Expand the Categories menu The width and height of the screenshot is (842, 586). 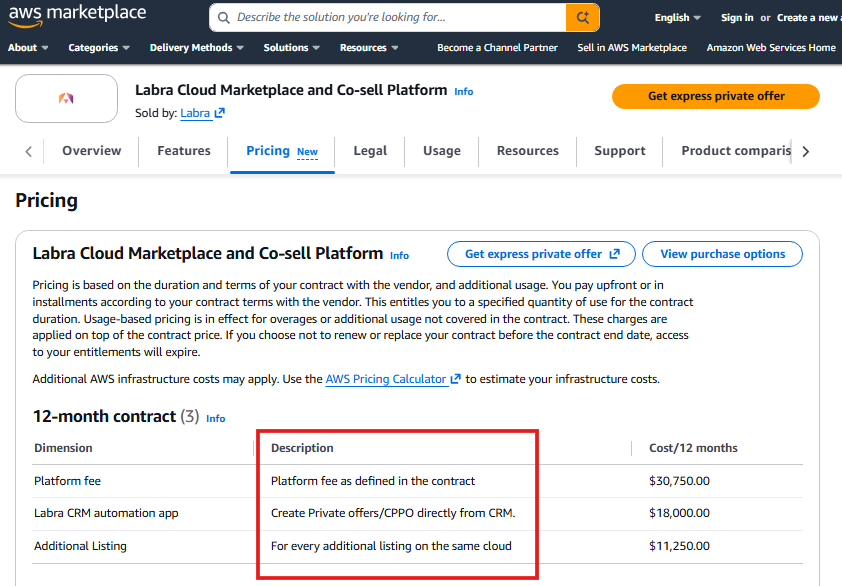pyautogui.click(x=99, y=48)
